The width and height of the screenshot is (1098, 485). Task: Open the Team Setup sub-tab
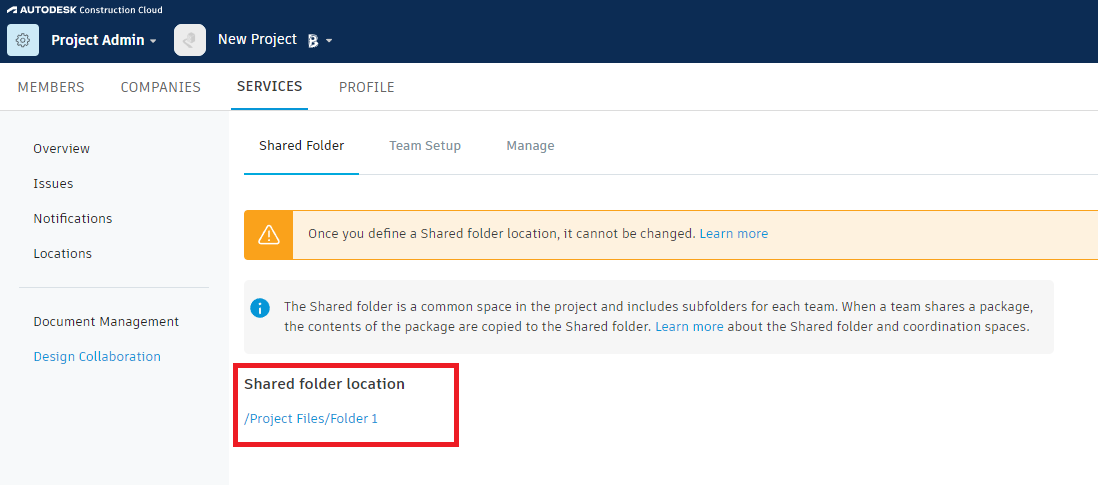point(425,146)
